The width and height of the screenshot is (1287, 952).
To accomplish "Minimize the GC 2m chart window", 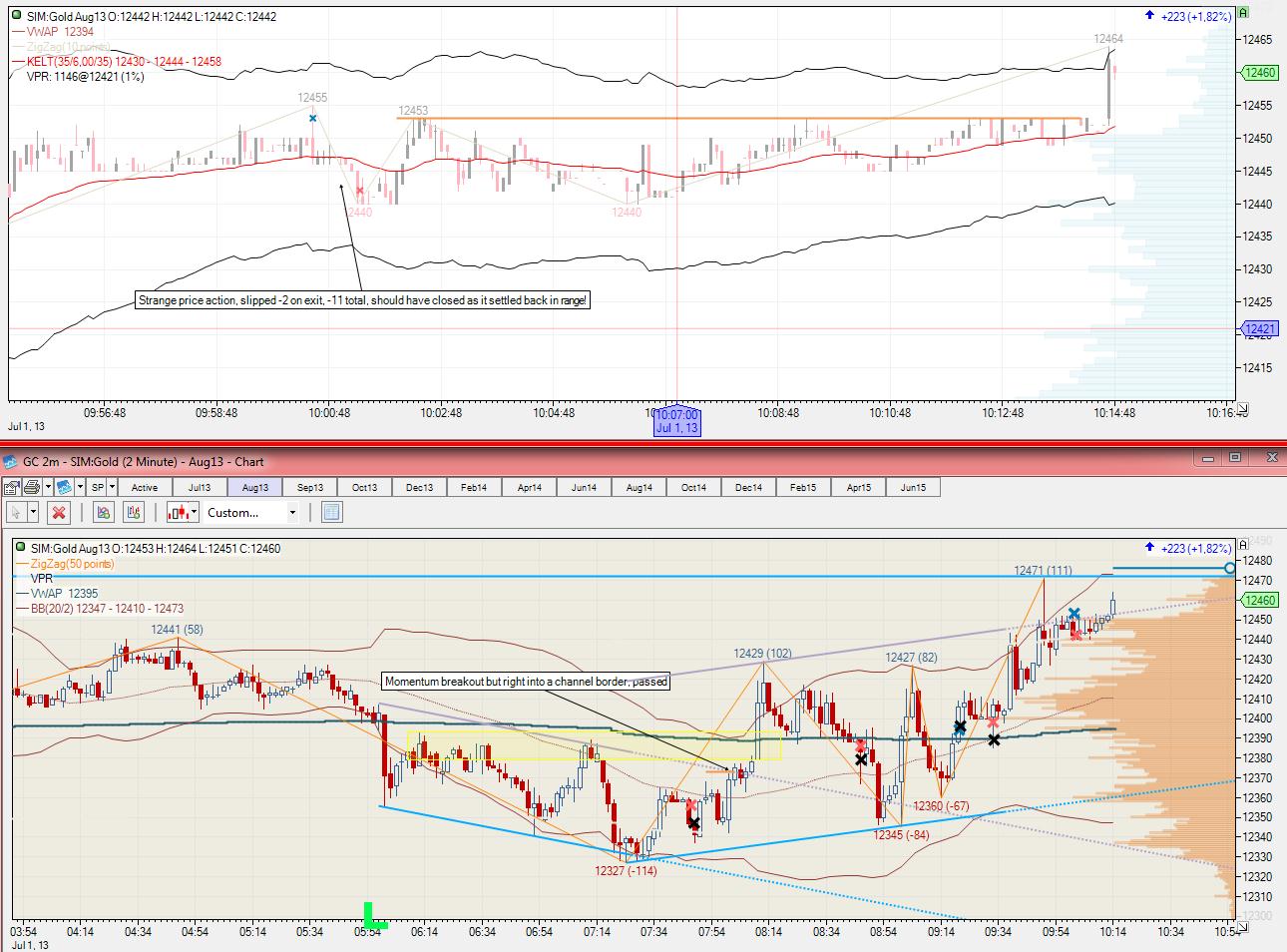I will pos(1208,457).
